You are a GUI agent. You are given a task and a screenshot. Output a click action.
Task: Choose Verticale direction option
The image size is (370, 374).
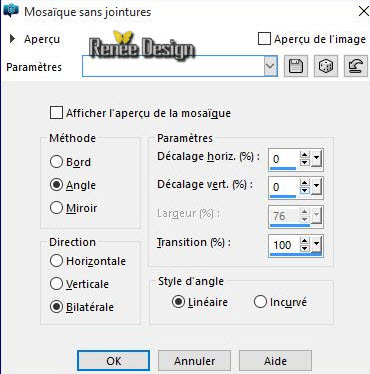tap(56, 284)
